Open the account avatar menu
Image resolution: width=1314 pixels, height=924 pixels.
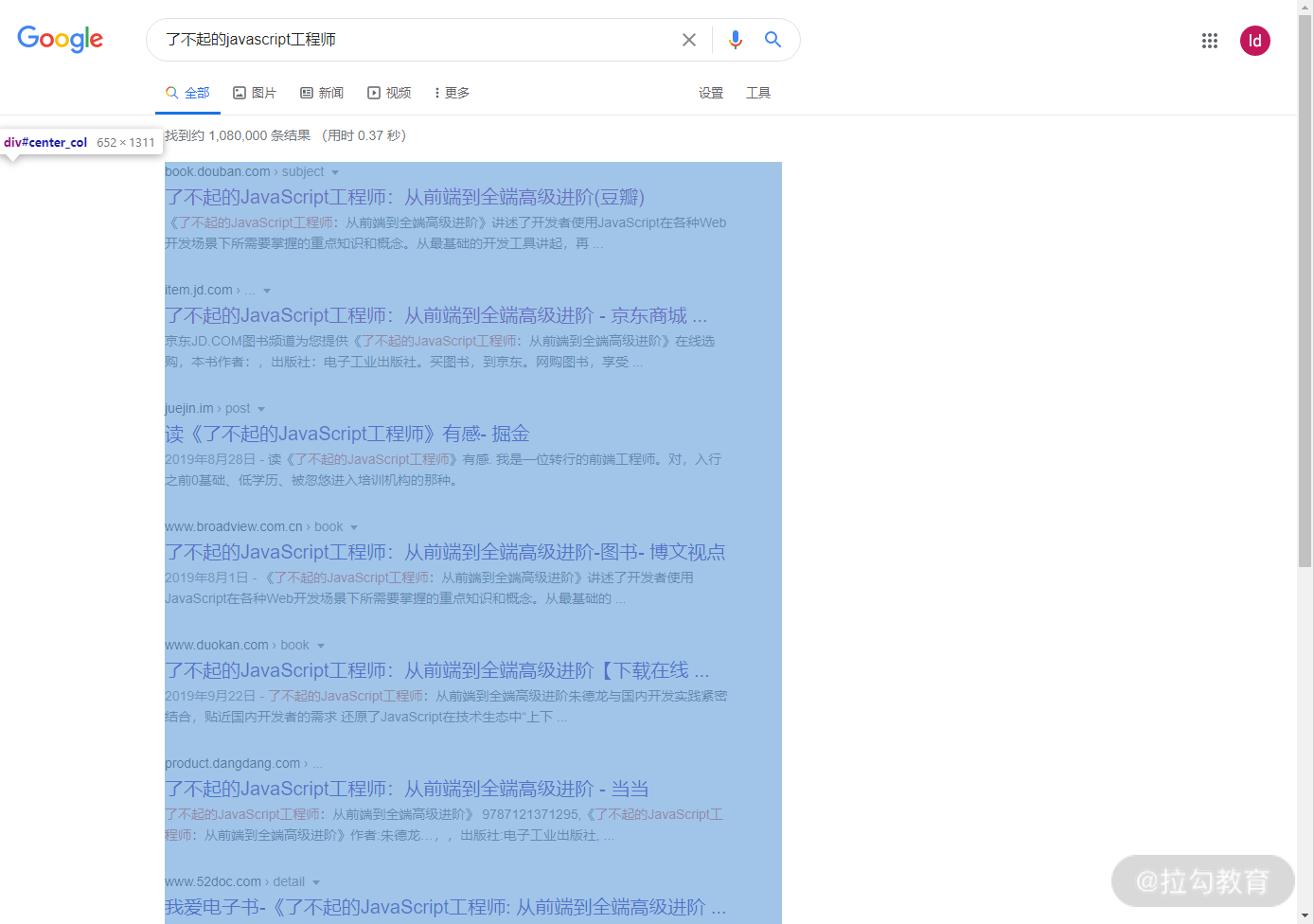[1255, 41]
